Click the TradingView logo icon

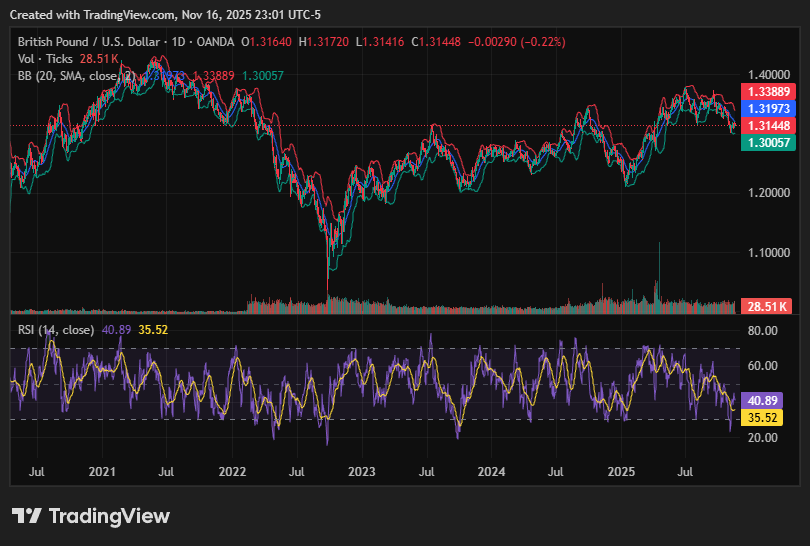coord(27,516)
